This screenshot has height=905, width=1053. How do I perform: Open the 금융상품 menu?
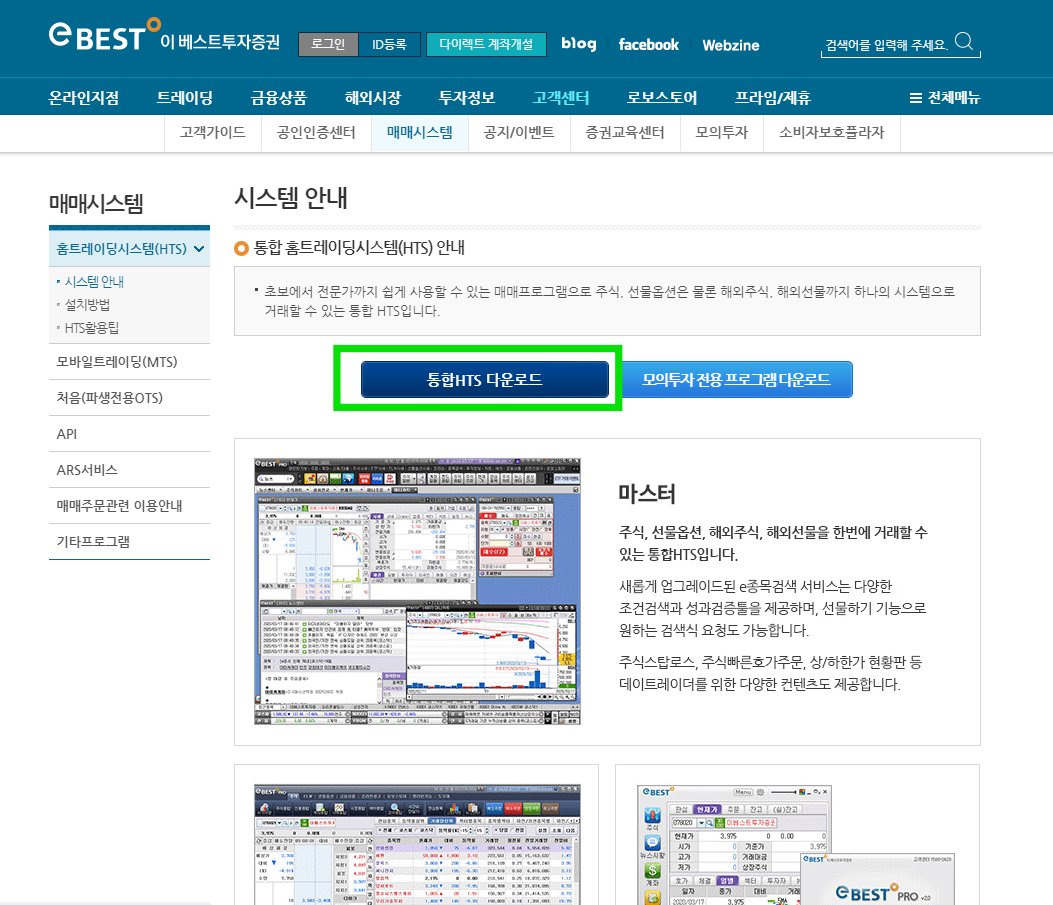279,98
